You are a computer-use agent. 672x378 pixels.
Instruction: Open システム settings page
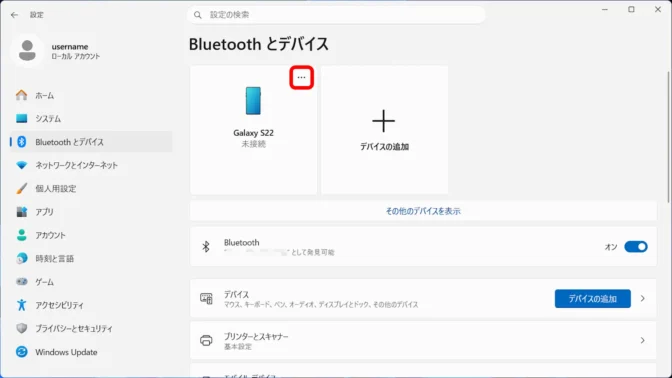48,119
